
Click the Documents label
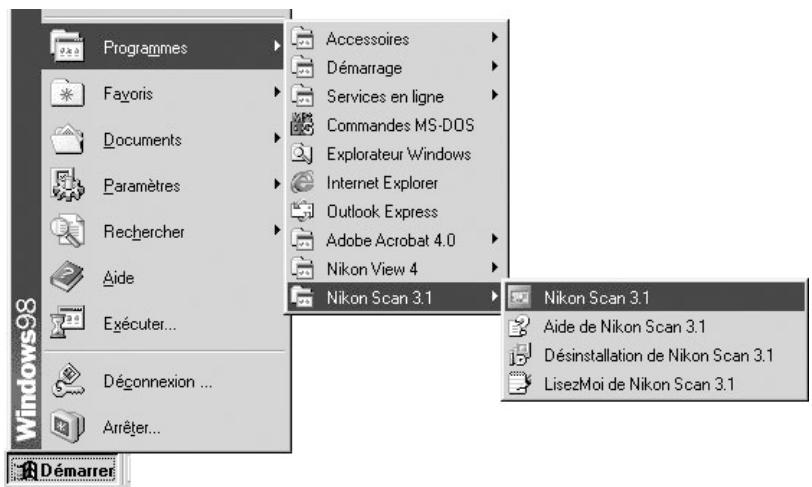142,139
